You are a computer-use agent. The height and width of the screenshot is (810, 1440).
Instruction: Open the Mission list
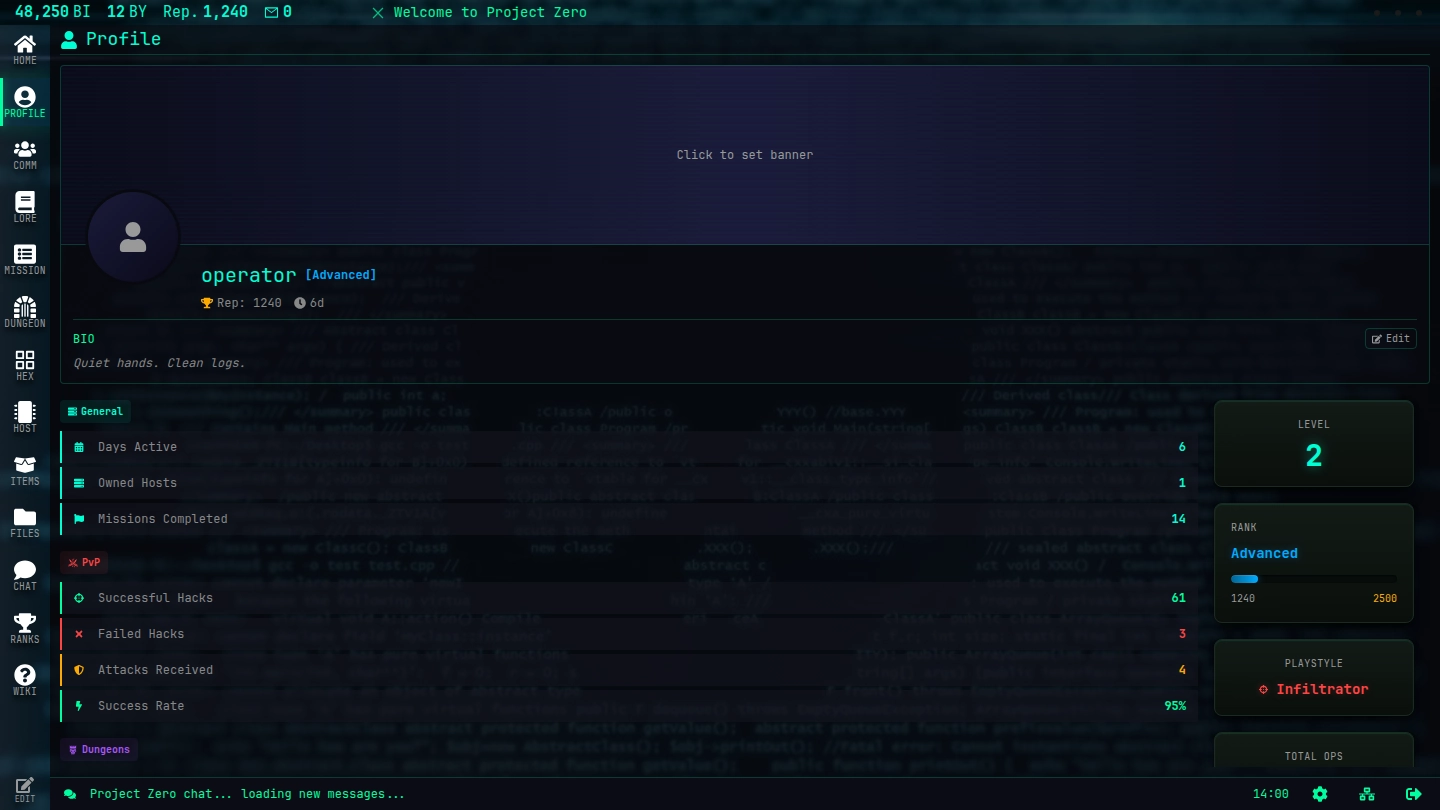25,259
